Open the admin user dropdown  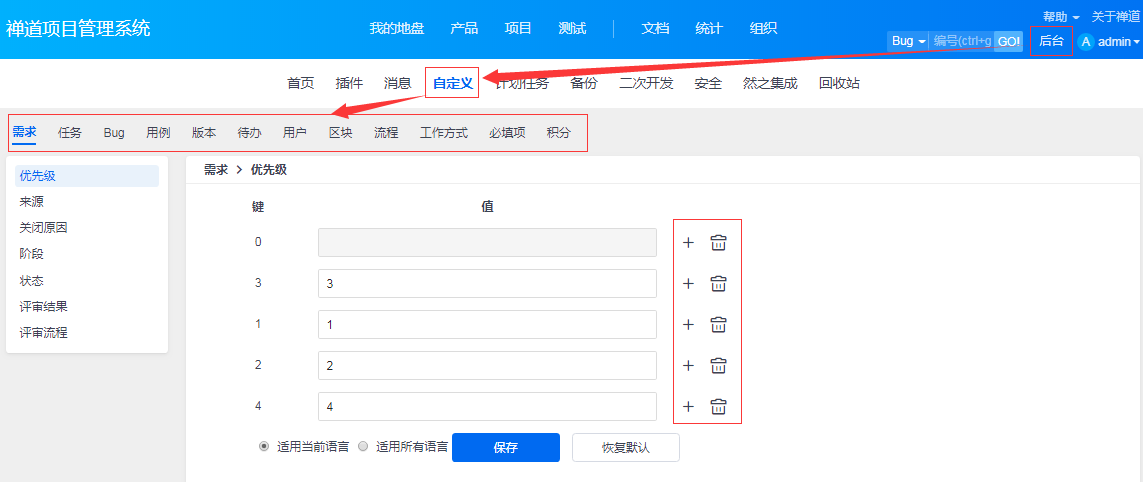coord(1118,42)
